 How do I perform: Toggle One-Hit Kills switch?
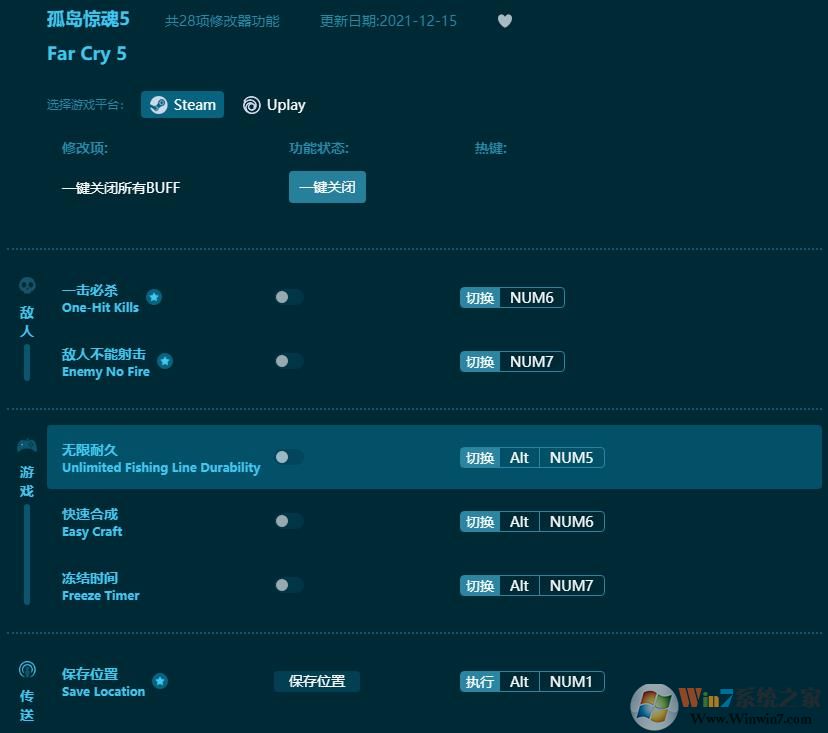pyautogui.click(x=289, y=297)
